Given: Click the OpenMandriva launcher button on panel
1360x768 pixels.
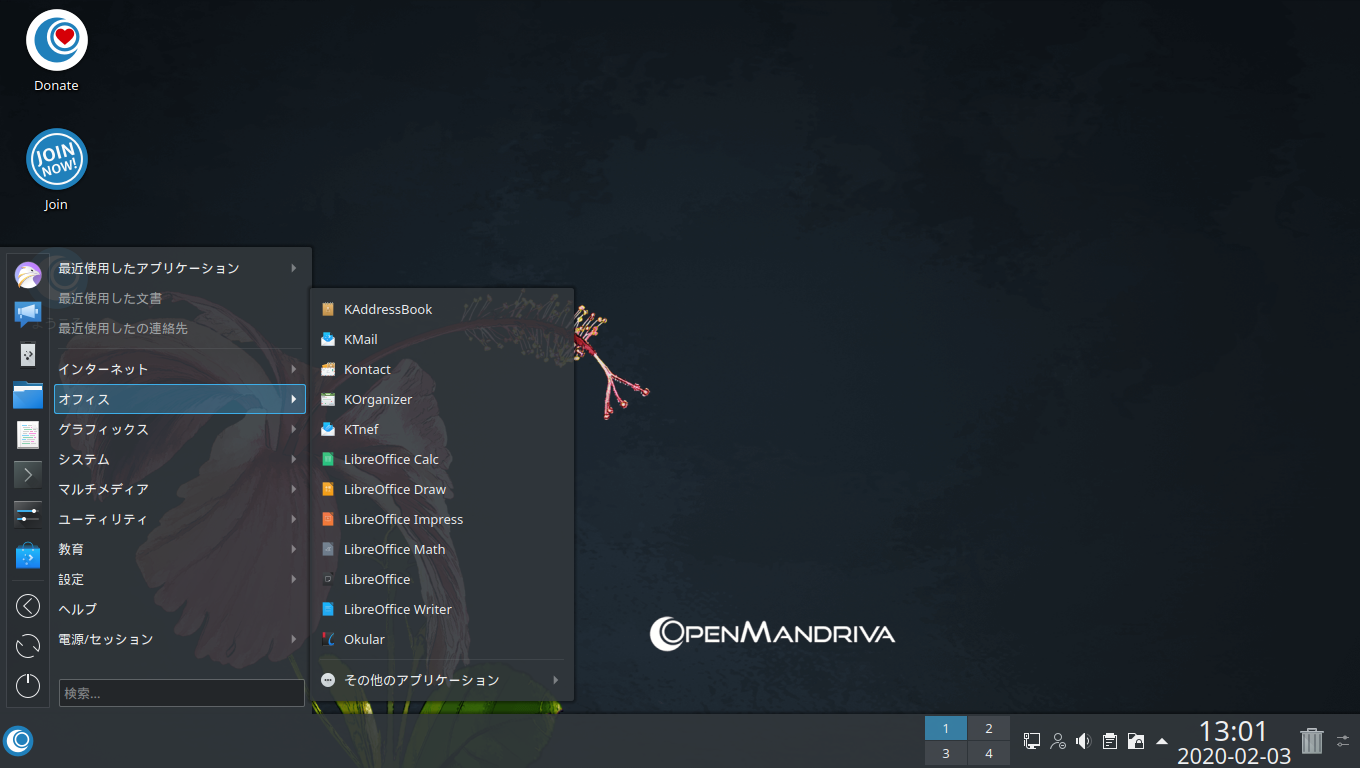Looking at the screenshot, I should coord(19,741).
